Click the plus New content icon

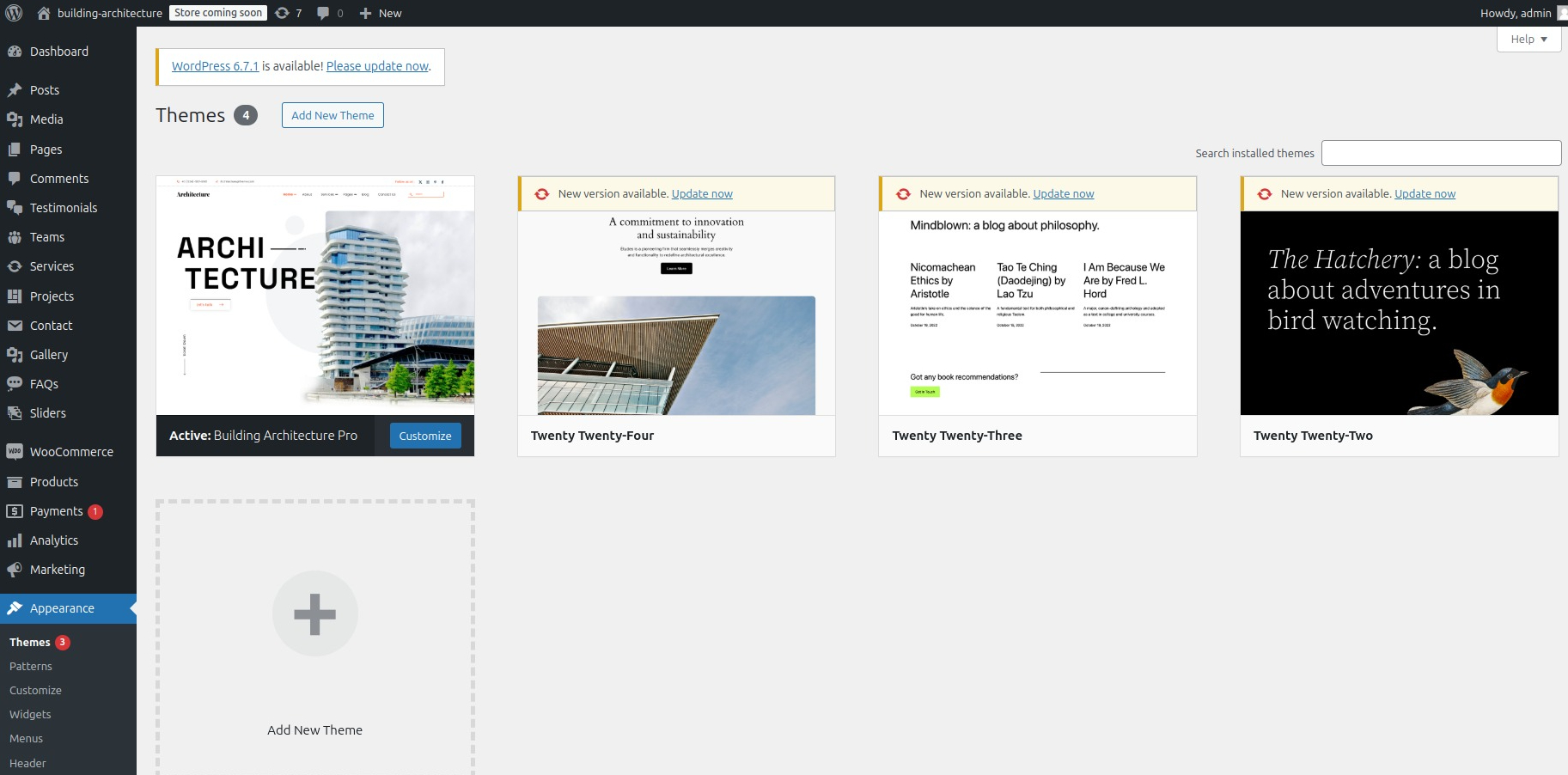[x=365, y=13]
